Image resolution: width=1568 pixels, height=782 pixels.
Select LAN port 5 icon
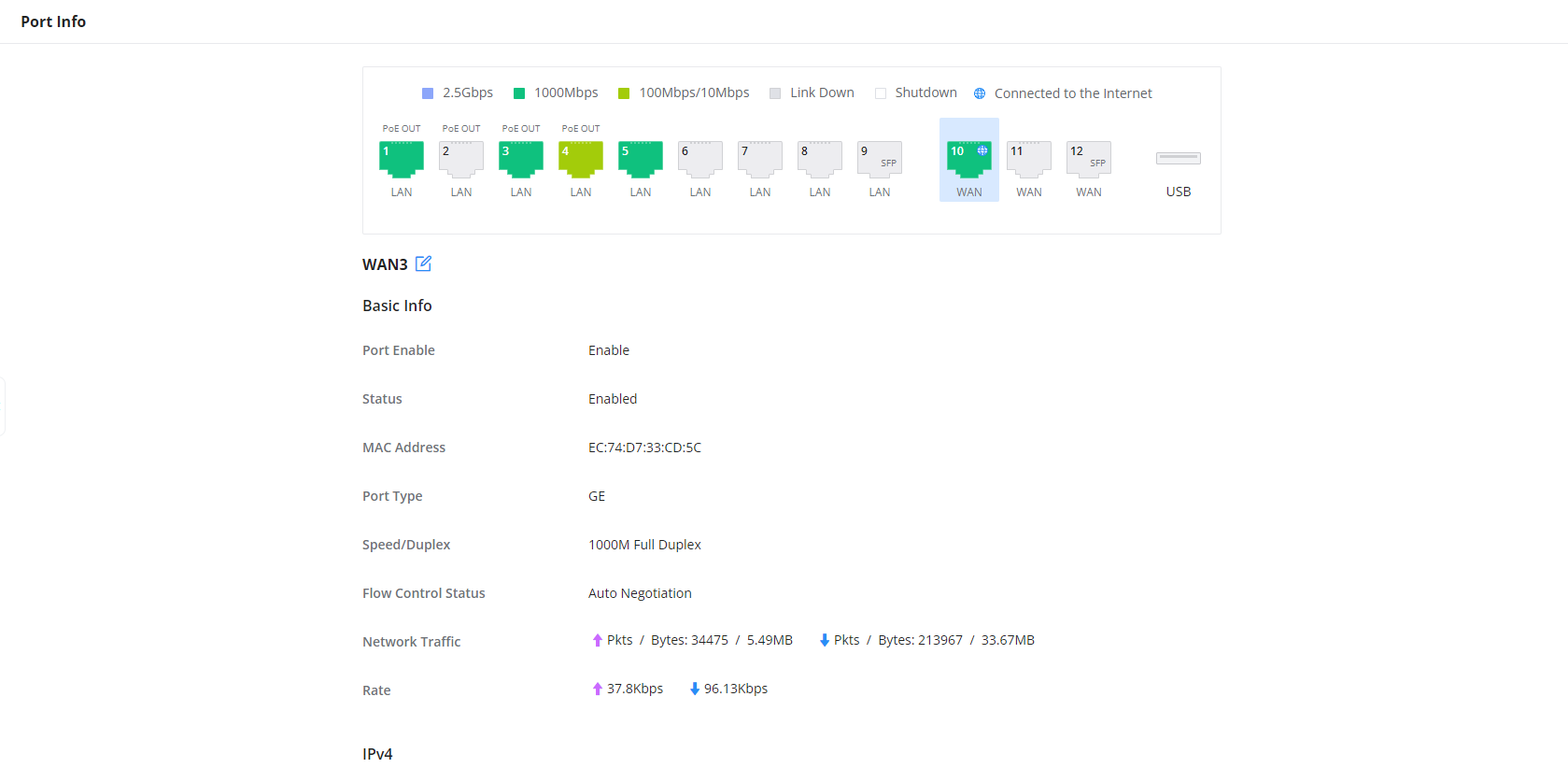coord(640,160)
